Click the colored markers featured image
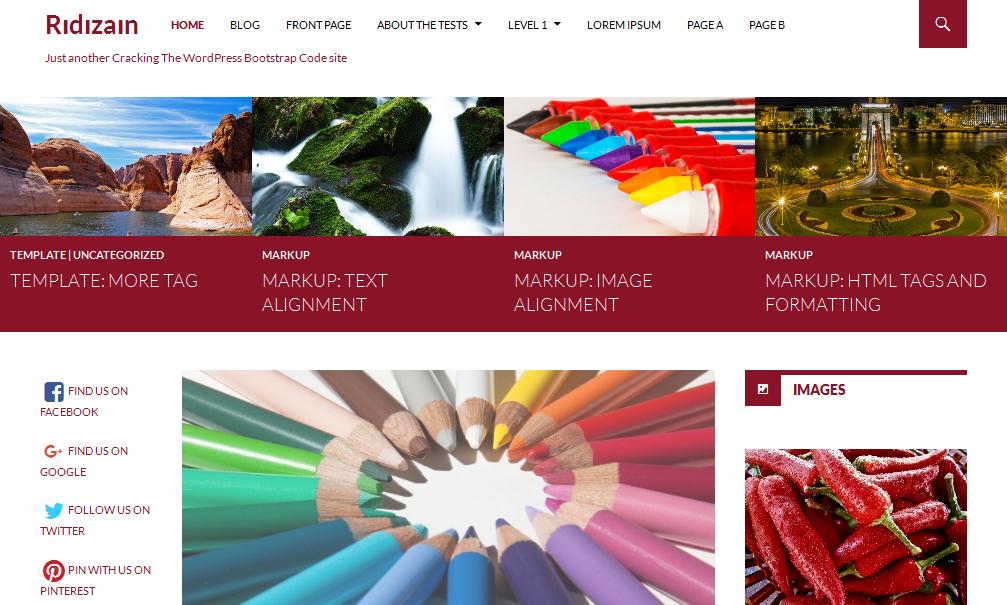Viewport: 1007px width, 605px height. coord(629,166)
